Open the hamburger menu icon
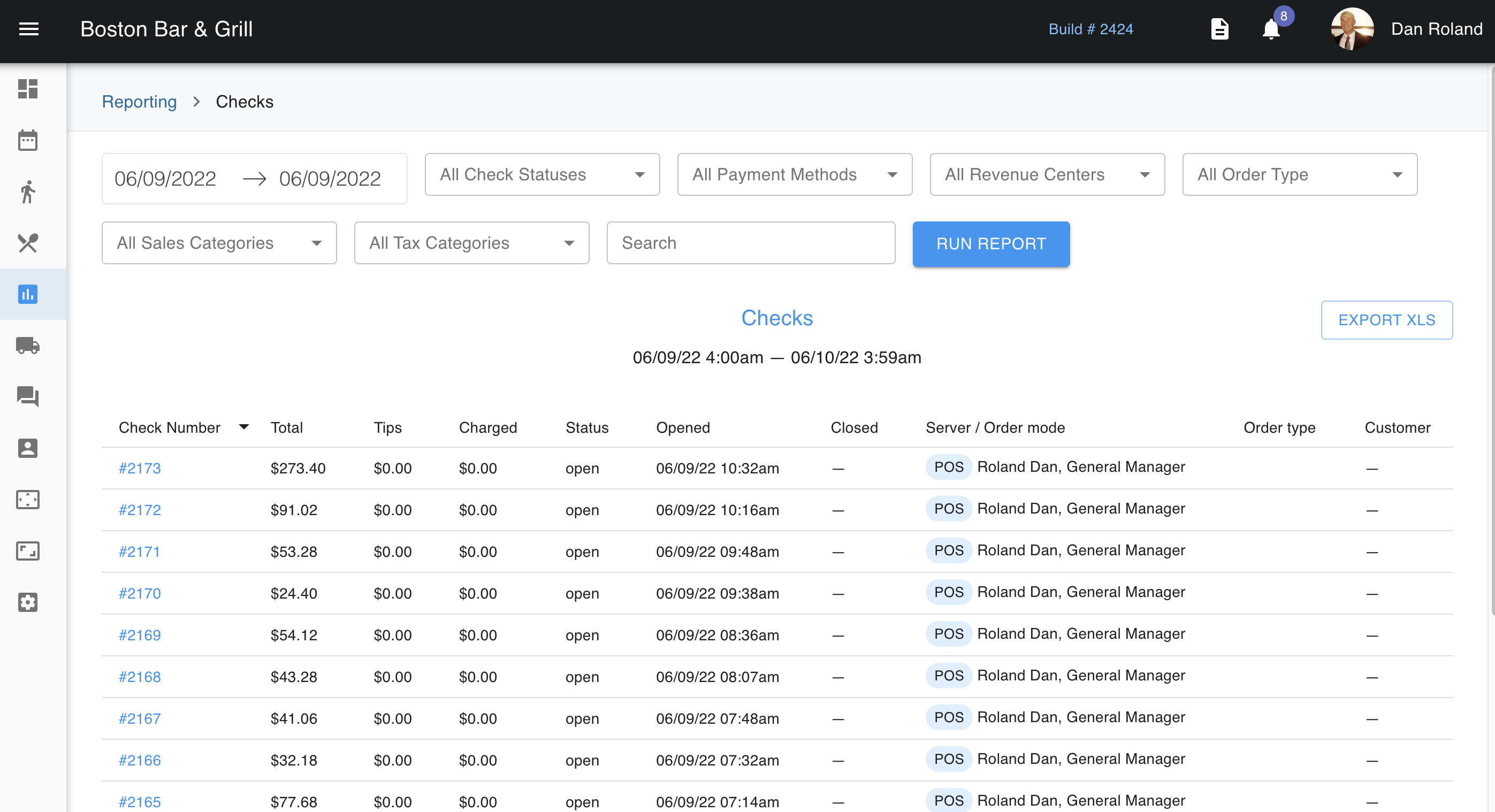The image size is (1495, 812). pyautogui.click(x=28, y=29)
